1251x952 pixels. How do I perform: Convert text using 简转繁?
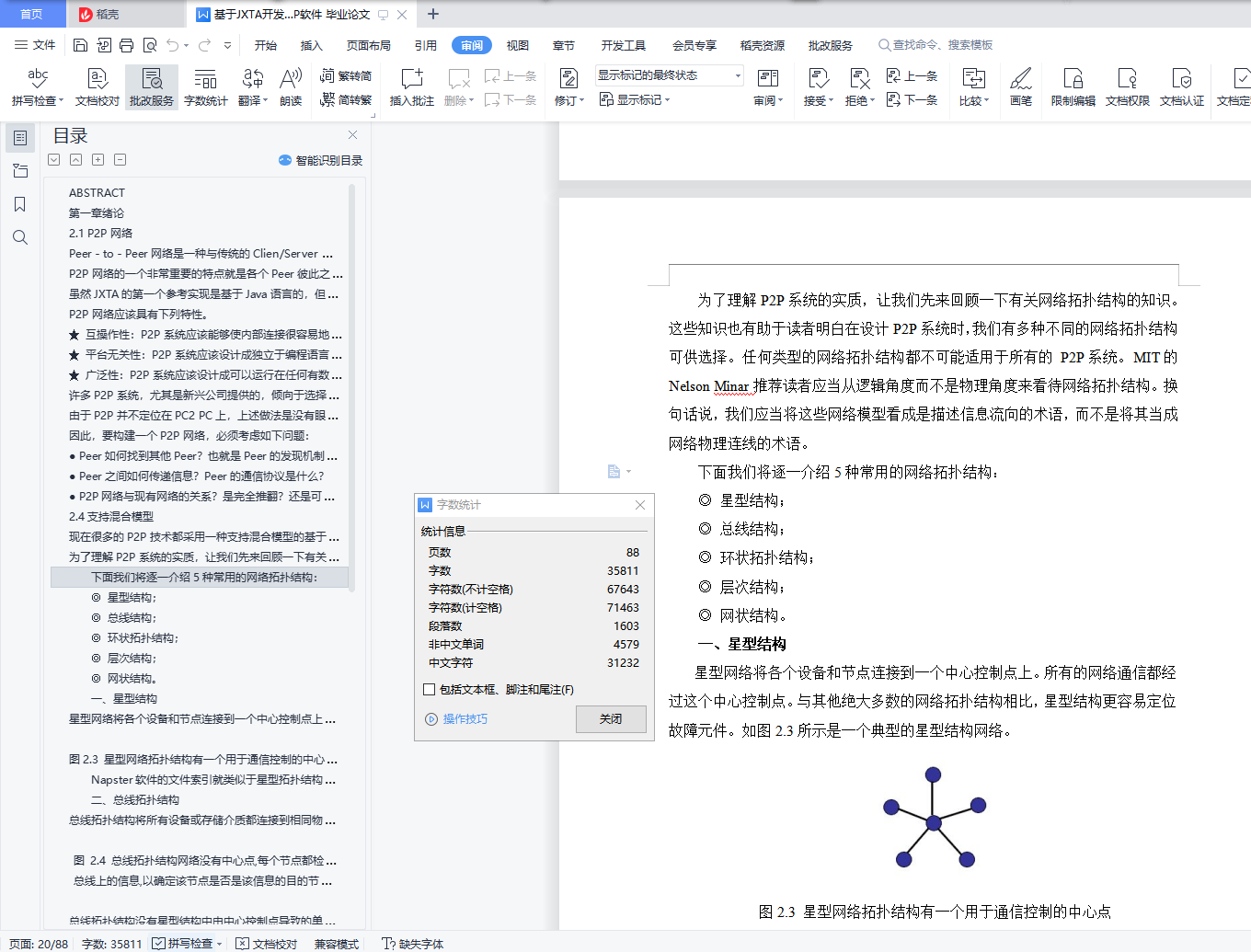pyautogui.click(x=346, y=99)
